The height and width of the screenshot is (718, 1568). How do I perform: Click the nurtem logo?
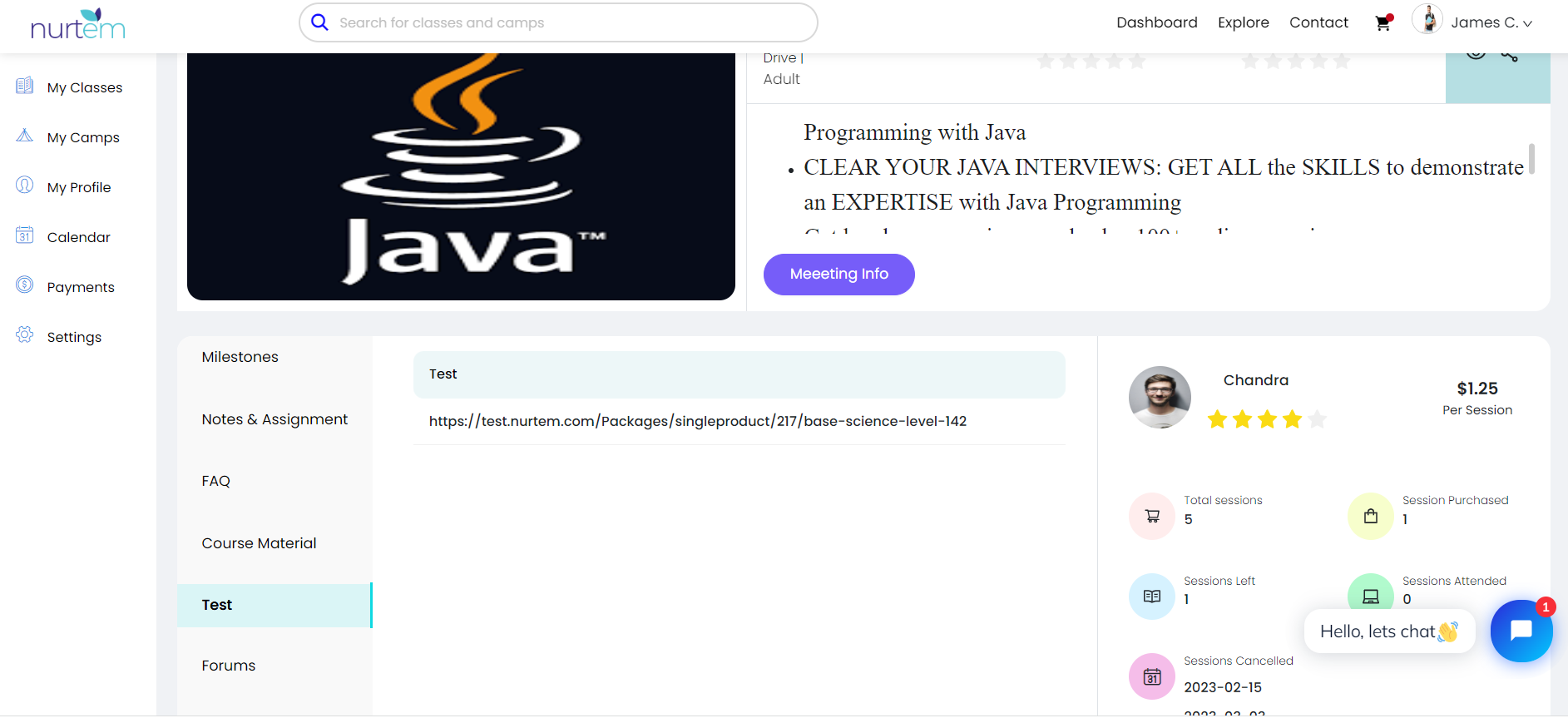pos(77,25)
